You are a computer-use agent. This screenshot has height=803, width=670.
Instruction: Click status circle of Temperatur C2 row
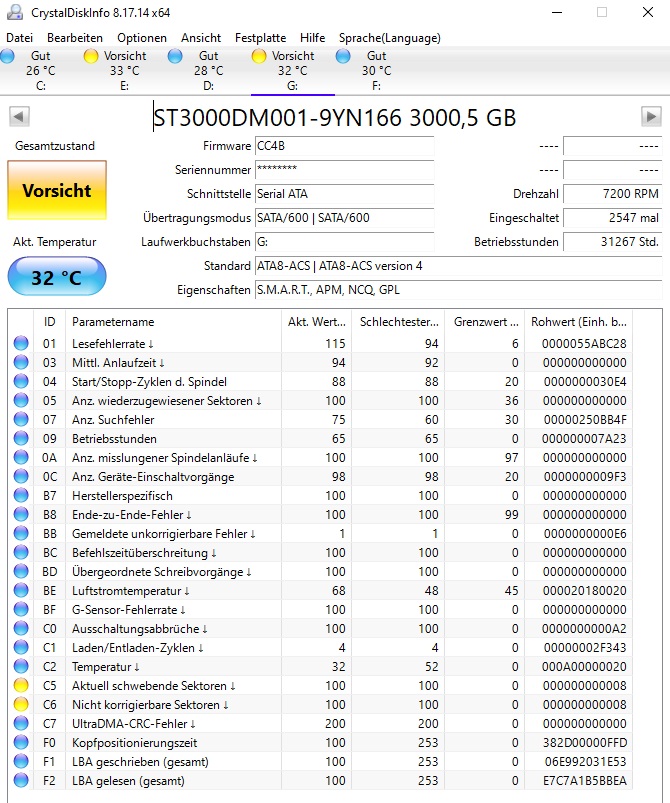coord(21,666)
